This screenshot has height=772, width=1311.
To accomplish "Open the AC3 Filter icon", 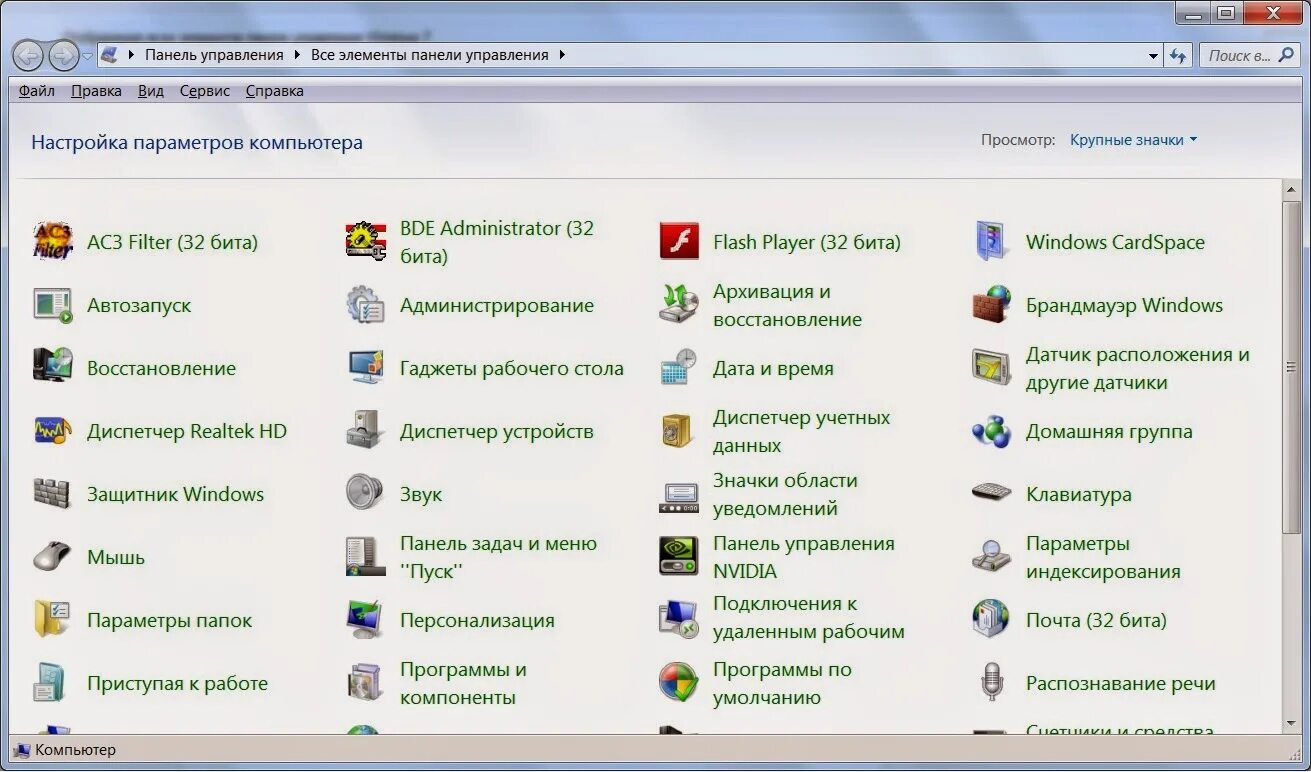I will tap(52, 242).
